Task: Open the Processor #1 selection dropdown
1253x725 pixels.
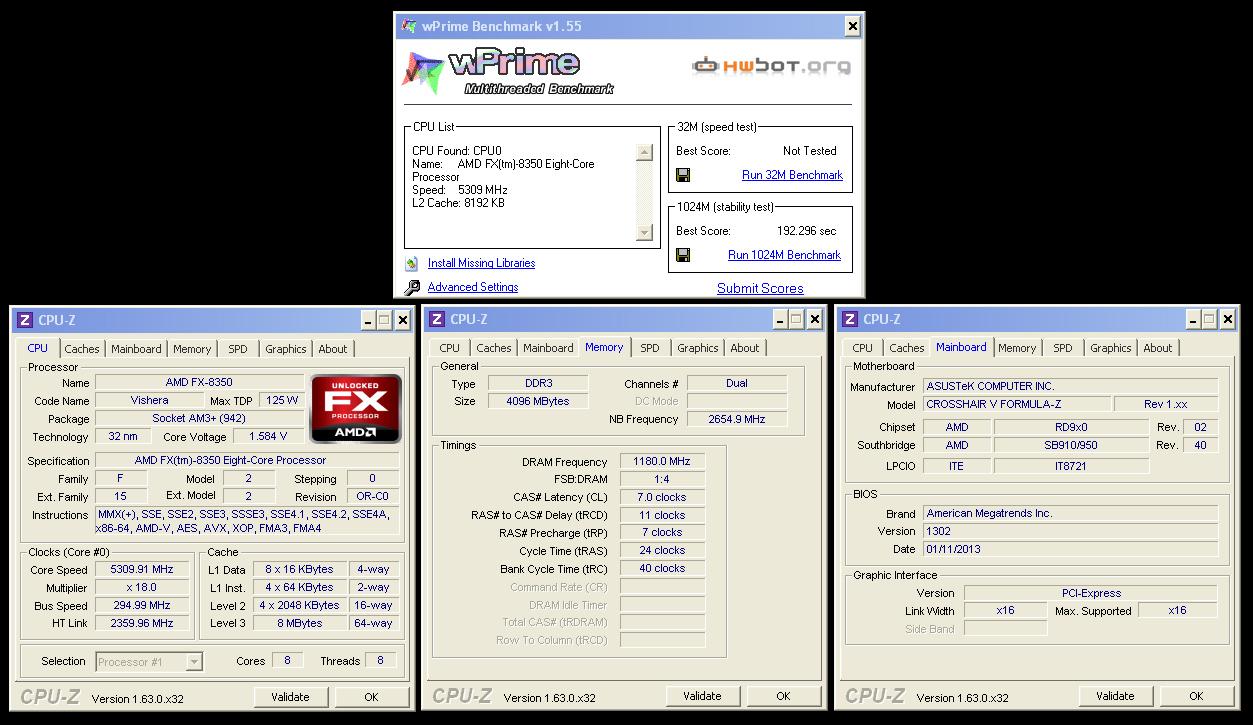Action: (194, 661)
